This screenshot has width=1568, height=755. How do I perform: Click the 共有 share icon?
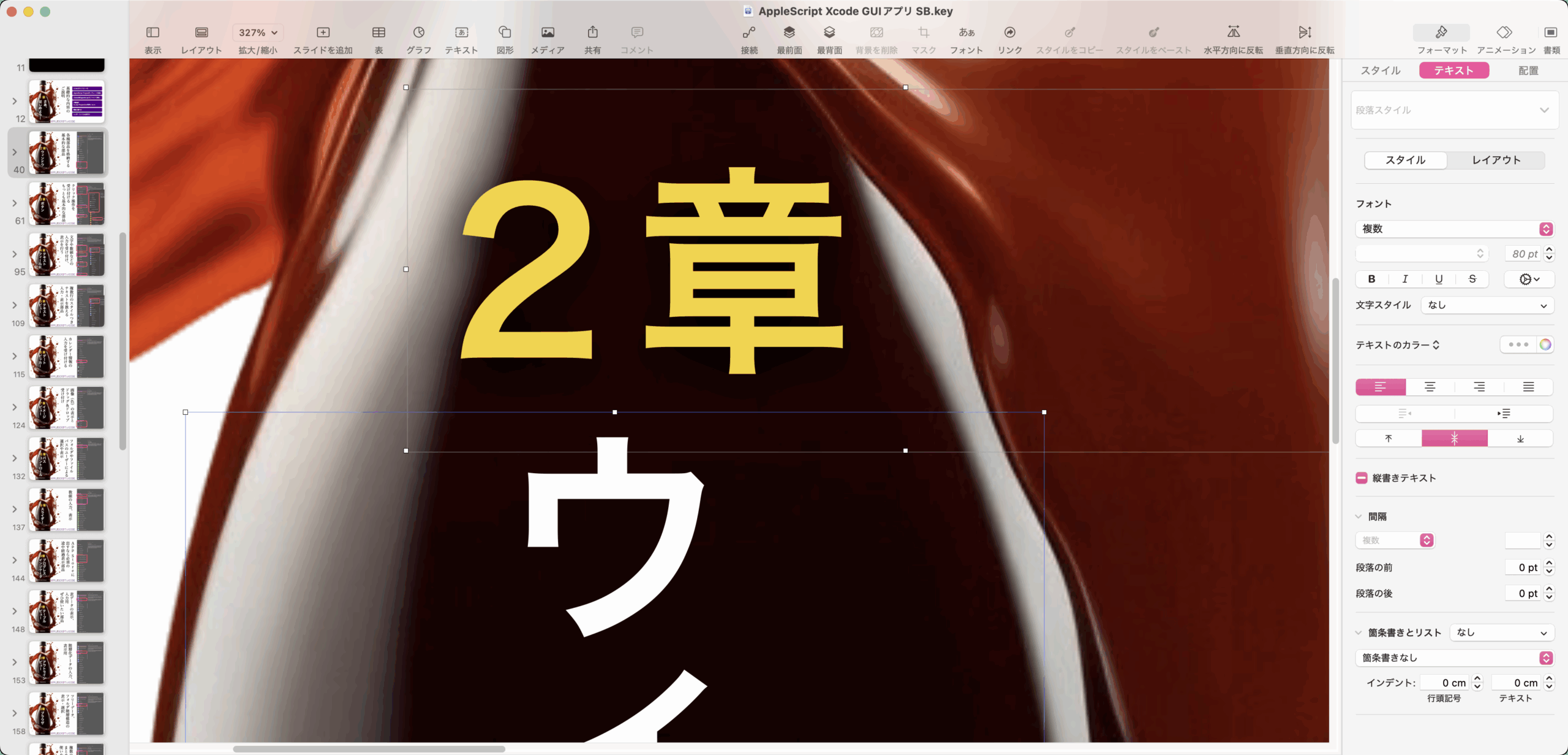click(592, 32)
